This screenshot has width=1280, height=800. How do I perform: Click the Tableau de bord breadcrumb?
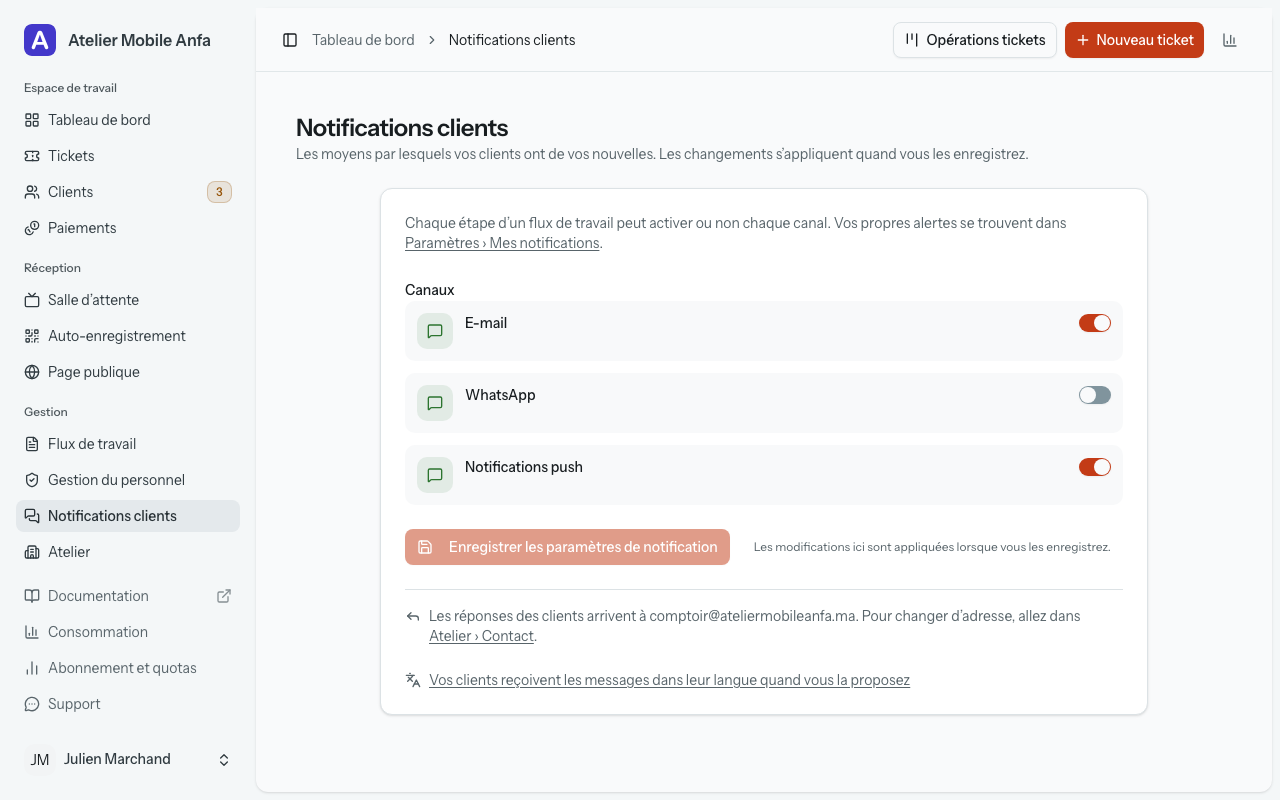[363, 40]
